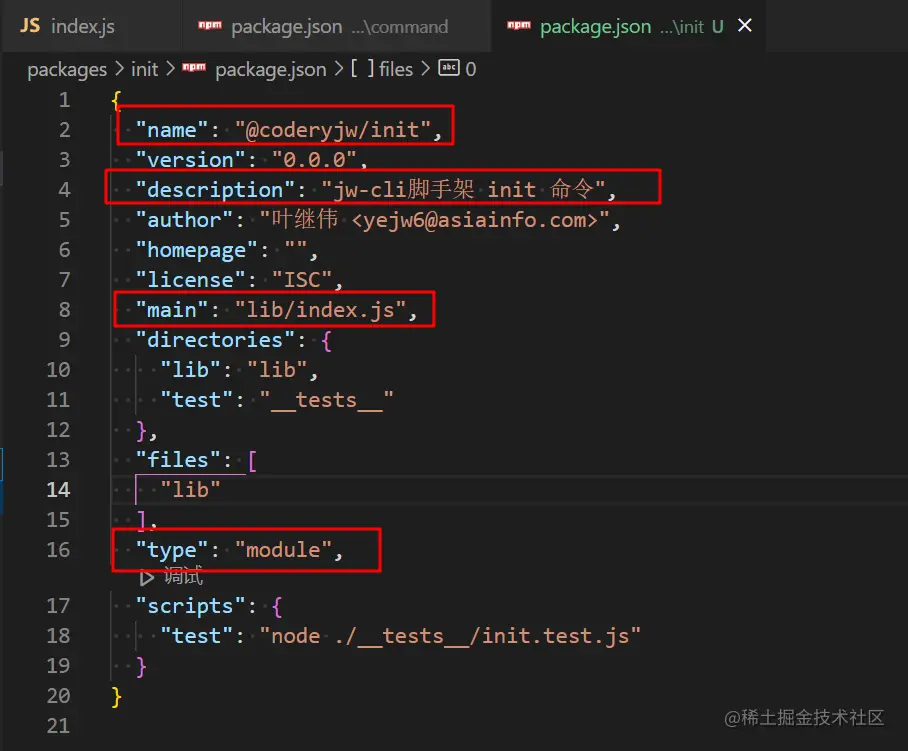Click the "description" key
The width and height of the screenshot is (908, 751).
click(215, 190)
